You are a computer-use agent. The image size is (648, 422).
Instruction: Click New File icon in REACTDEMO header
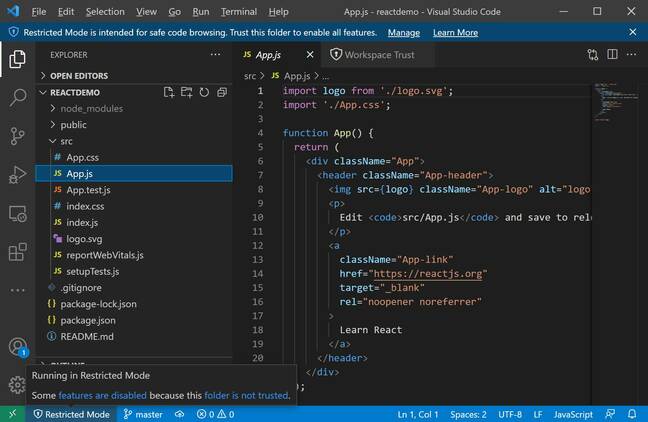tap(168, 92)
